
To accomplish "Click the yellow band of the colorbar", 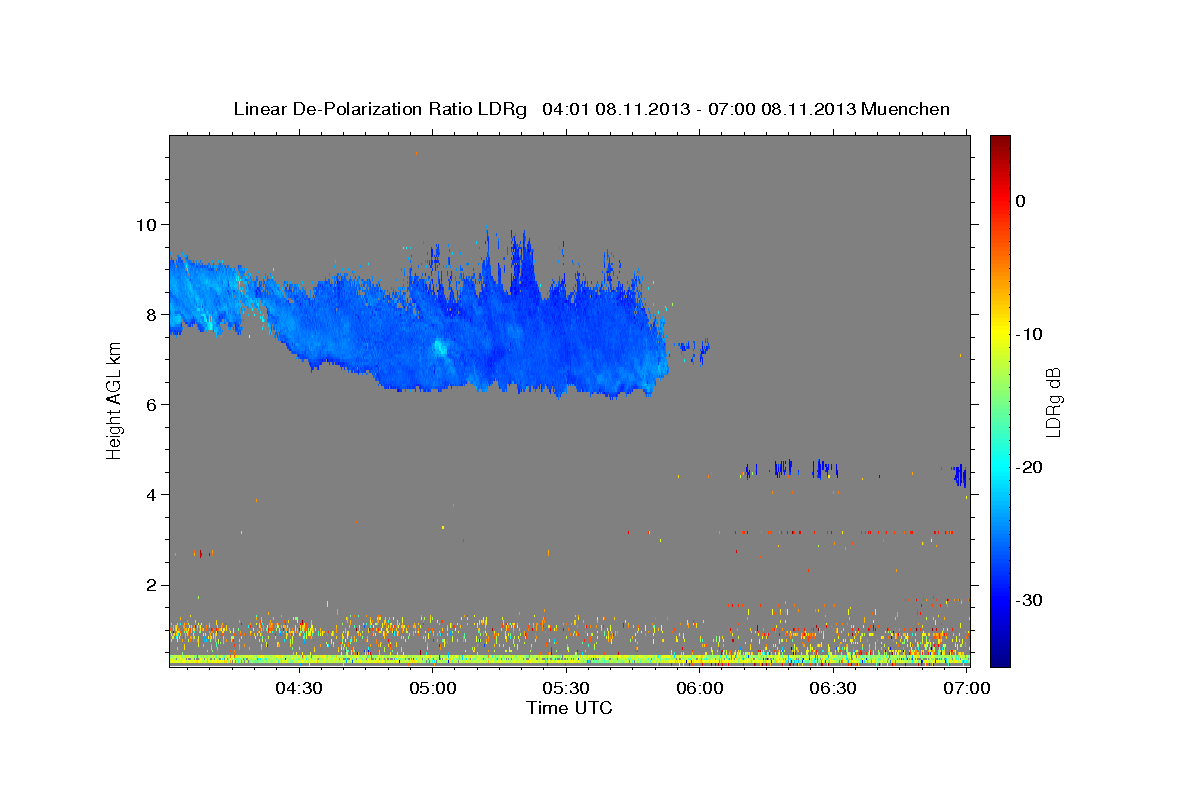I will click(x=1000, y=330).
